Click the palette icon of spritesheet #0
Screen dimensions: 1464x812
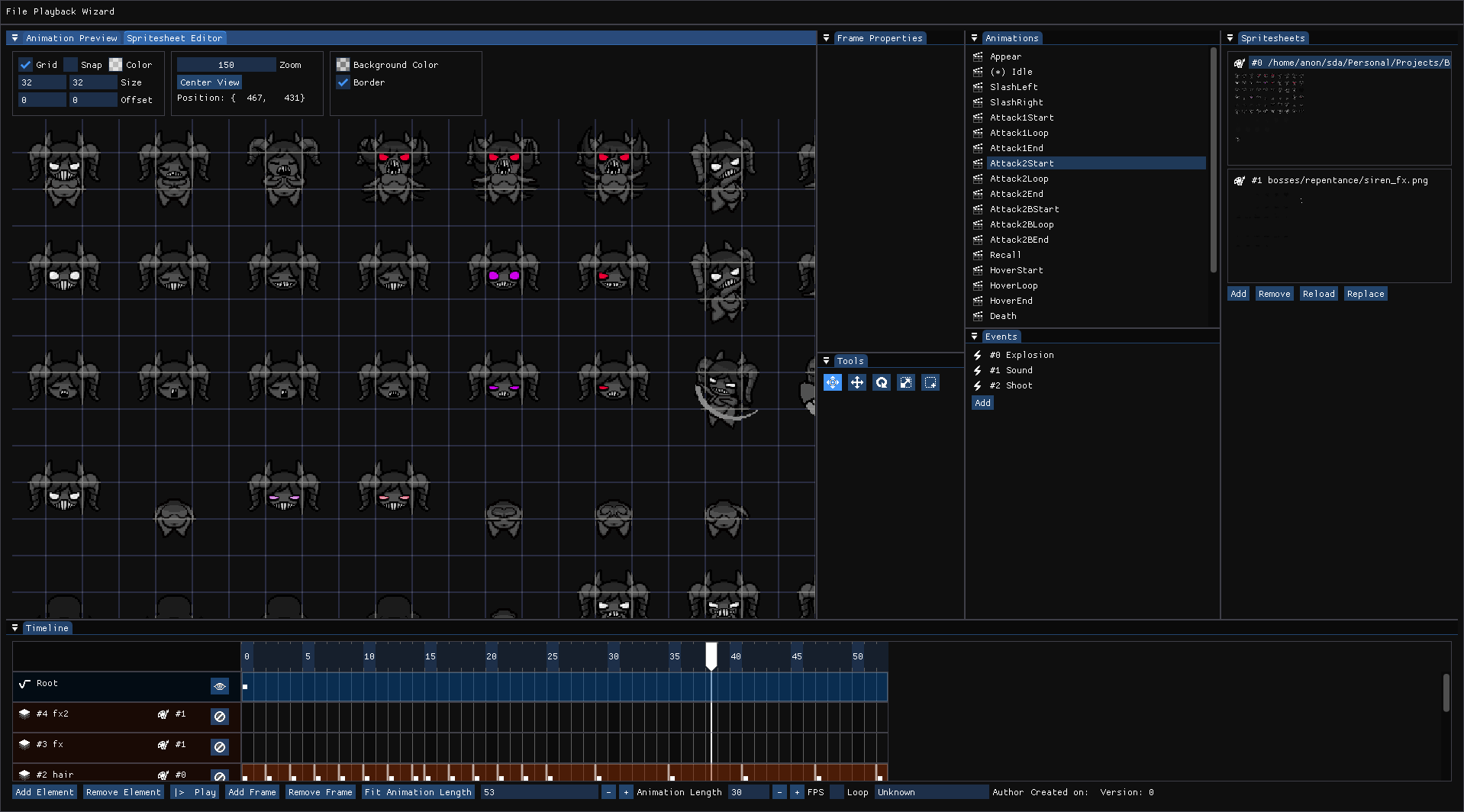coord(1240,63)
